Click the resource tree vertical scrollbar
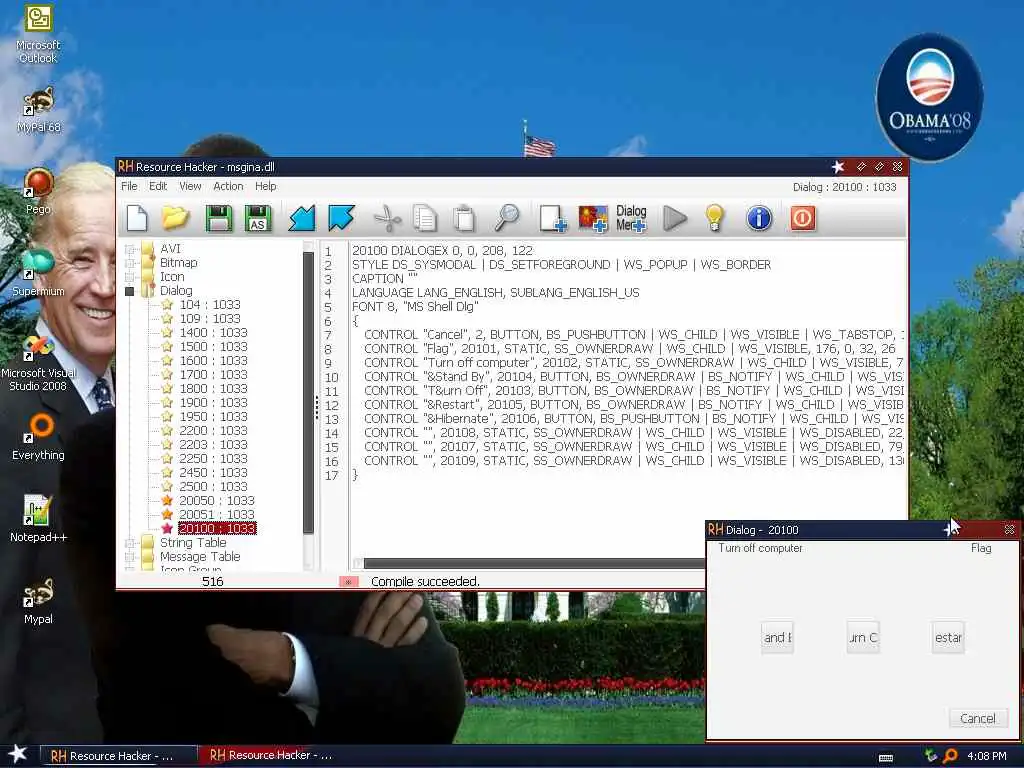Viewport: 1024px width, 768px height. [x=309, y=392]
